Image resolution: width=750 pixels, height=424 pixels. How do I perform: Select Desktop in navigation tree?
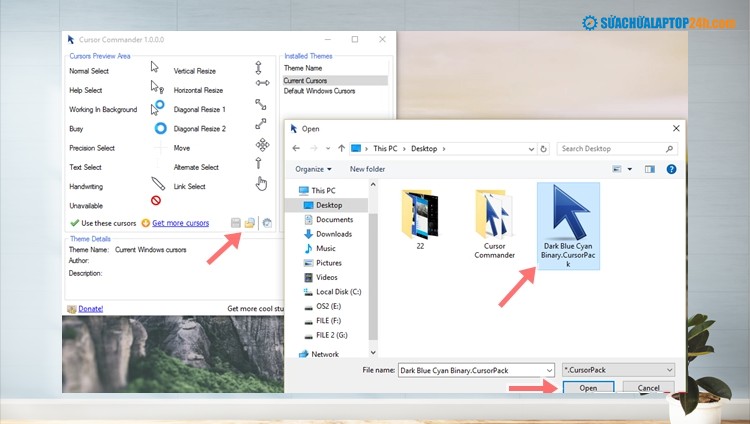click(x=326, y=205)
